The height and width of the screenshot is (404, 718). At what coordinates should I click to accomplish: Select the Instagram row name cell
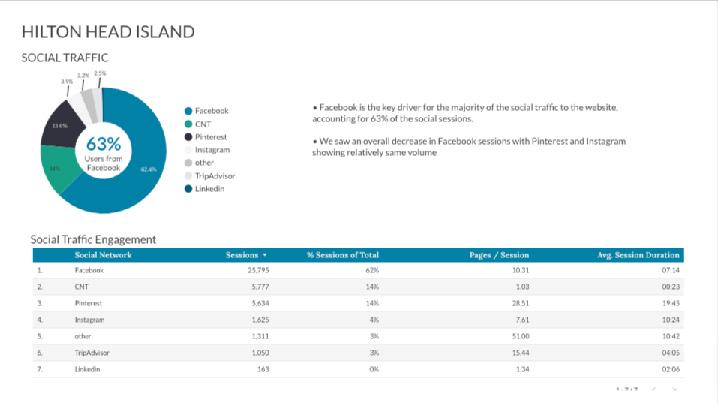[x=89, y=320]
